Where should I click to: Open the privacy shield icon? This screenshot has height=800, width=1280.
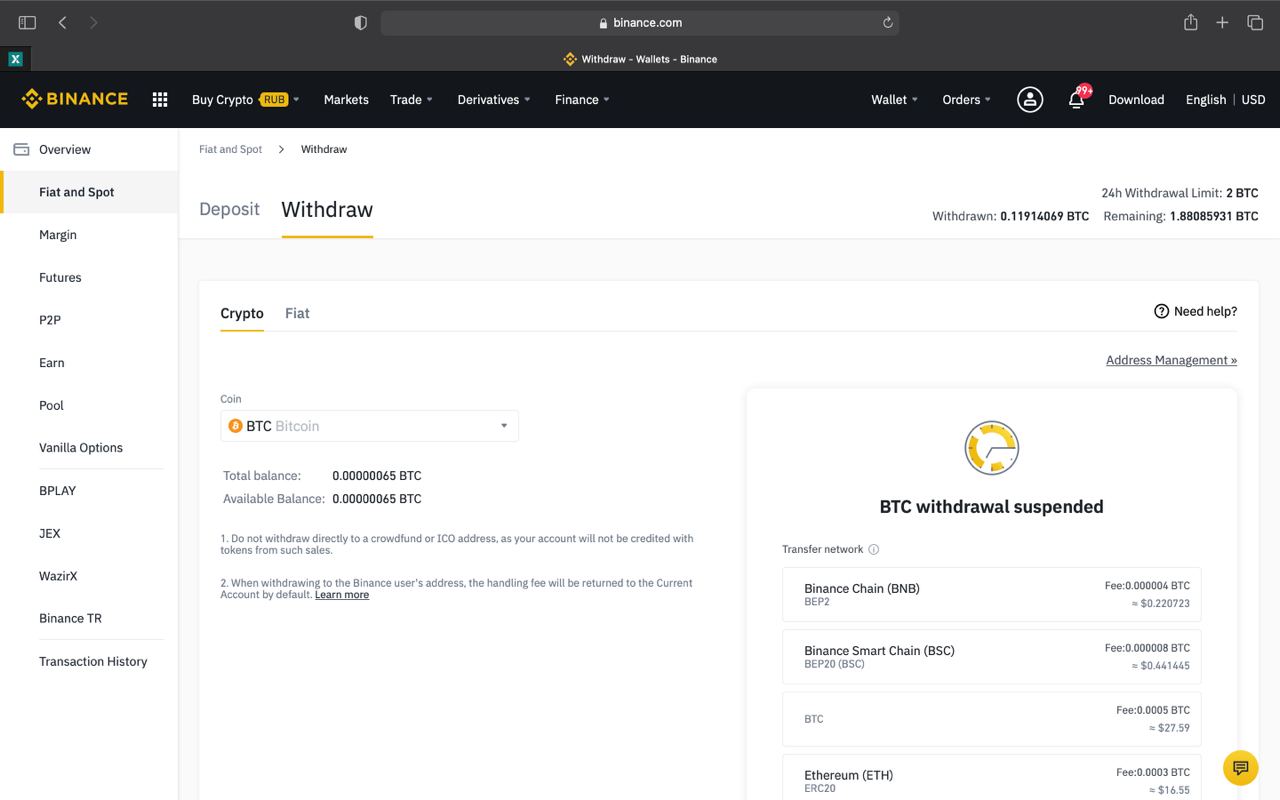[361, 22]
